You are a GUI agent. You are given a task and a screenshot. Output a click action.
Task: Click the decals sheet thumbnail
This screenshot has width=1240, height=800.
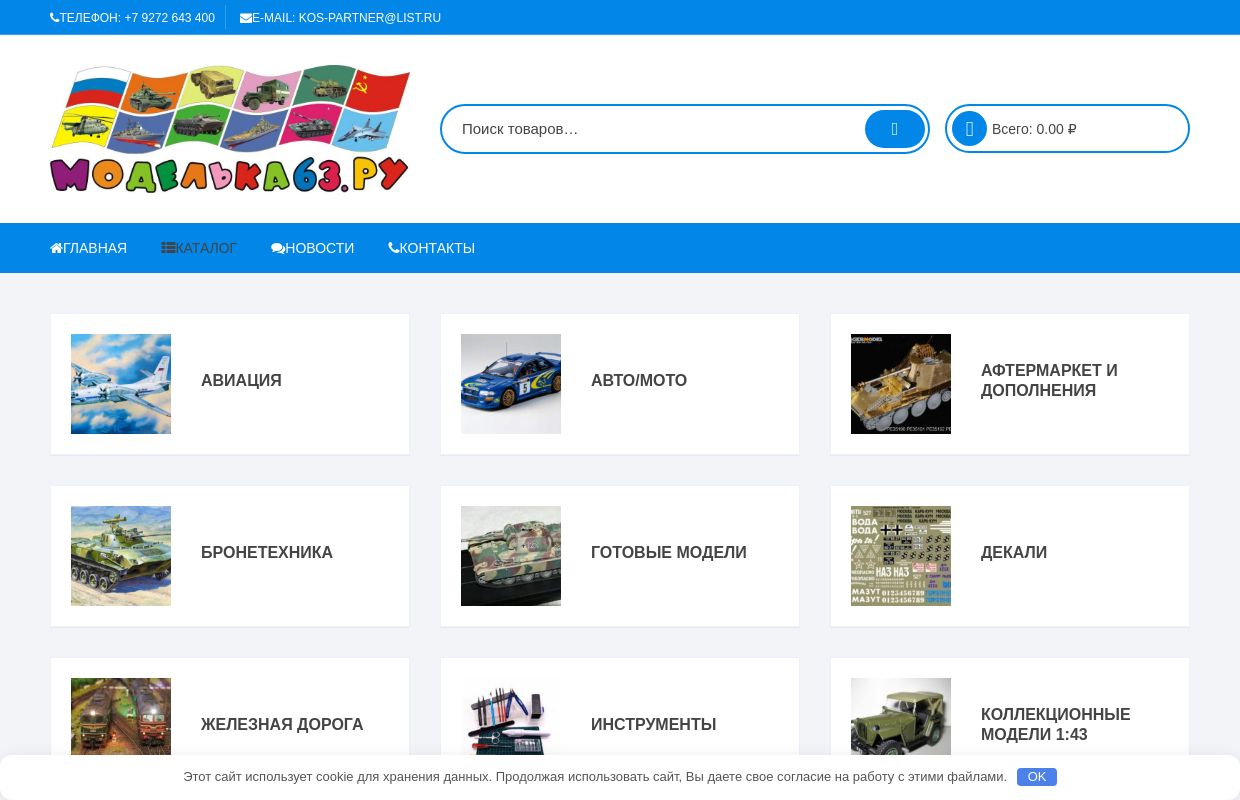tap(901, 556)
